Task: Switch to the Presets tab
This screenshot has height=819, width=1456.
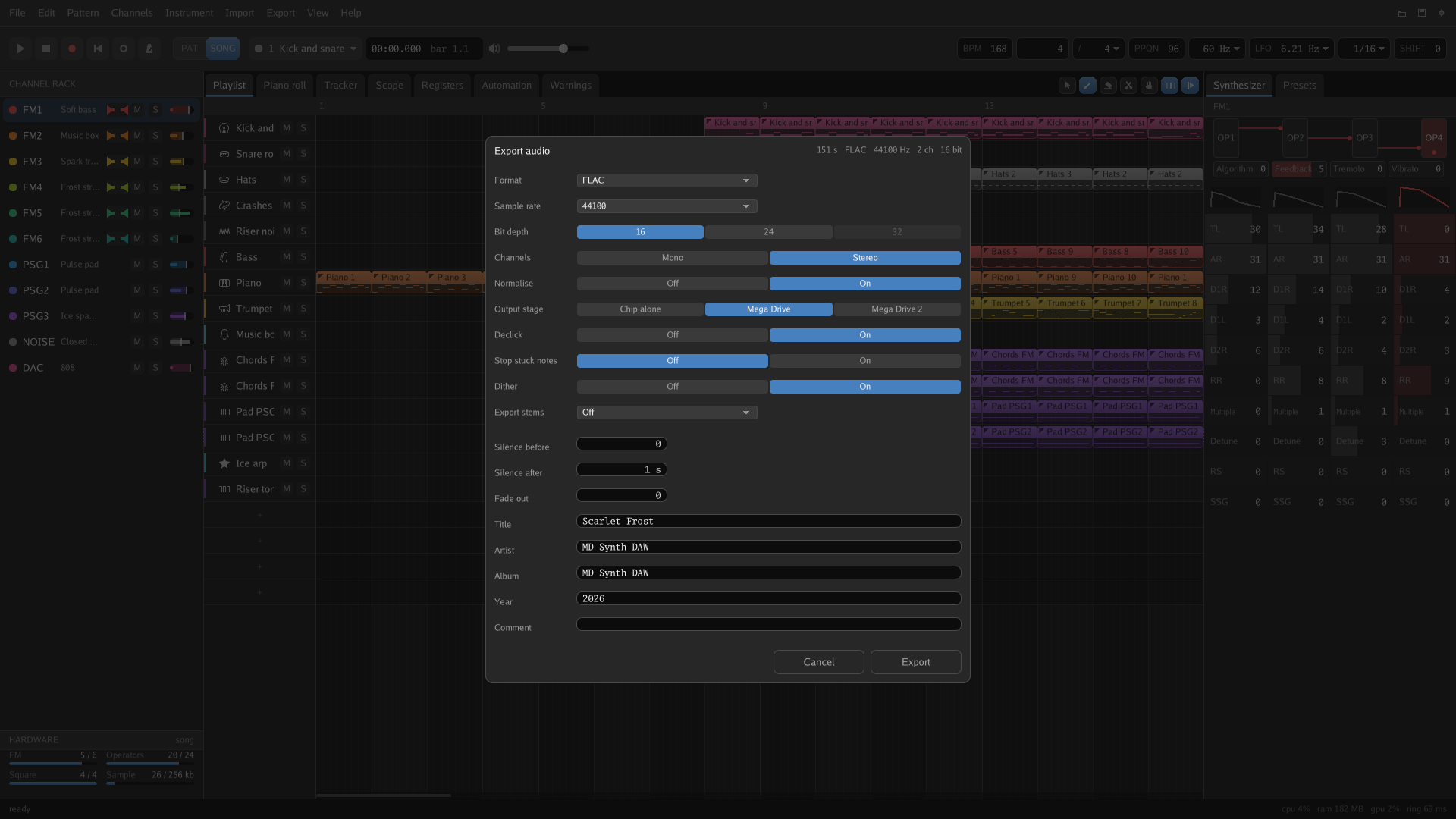Action: pyautogui.click(x=1299, y=86)
